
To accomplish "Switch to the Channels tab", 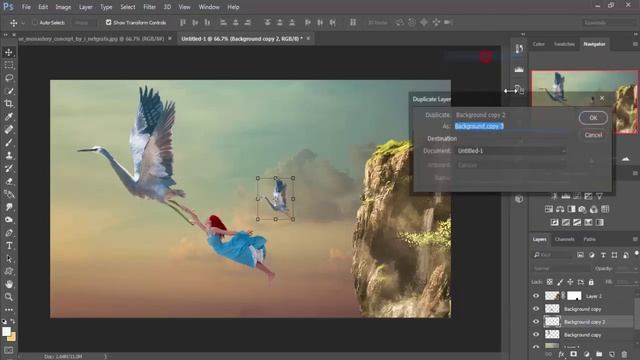I will click(x=565, y=239).
